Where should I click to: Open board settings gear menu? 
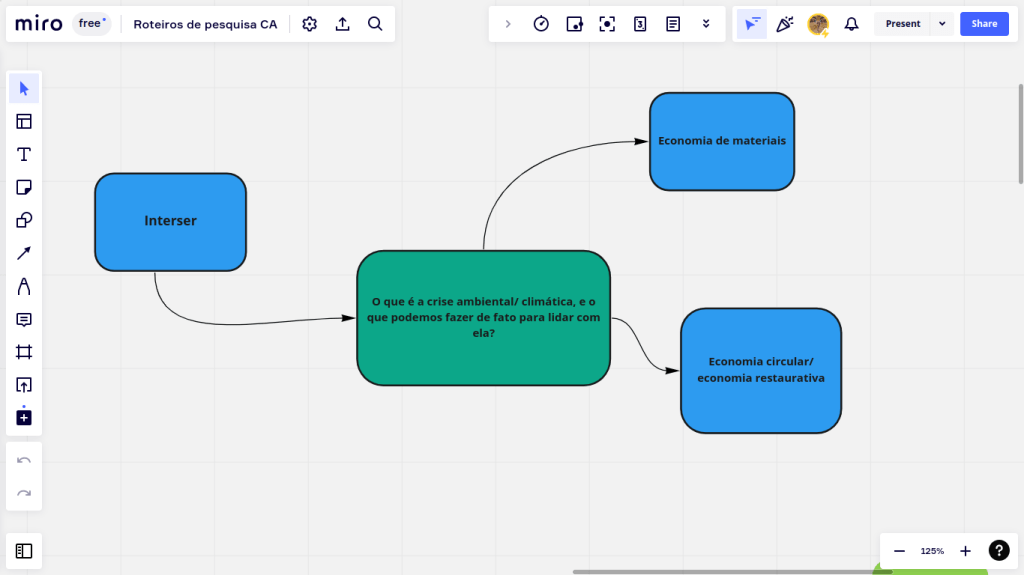[309, 24]
